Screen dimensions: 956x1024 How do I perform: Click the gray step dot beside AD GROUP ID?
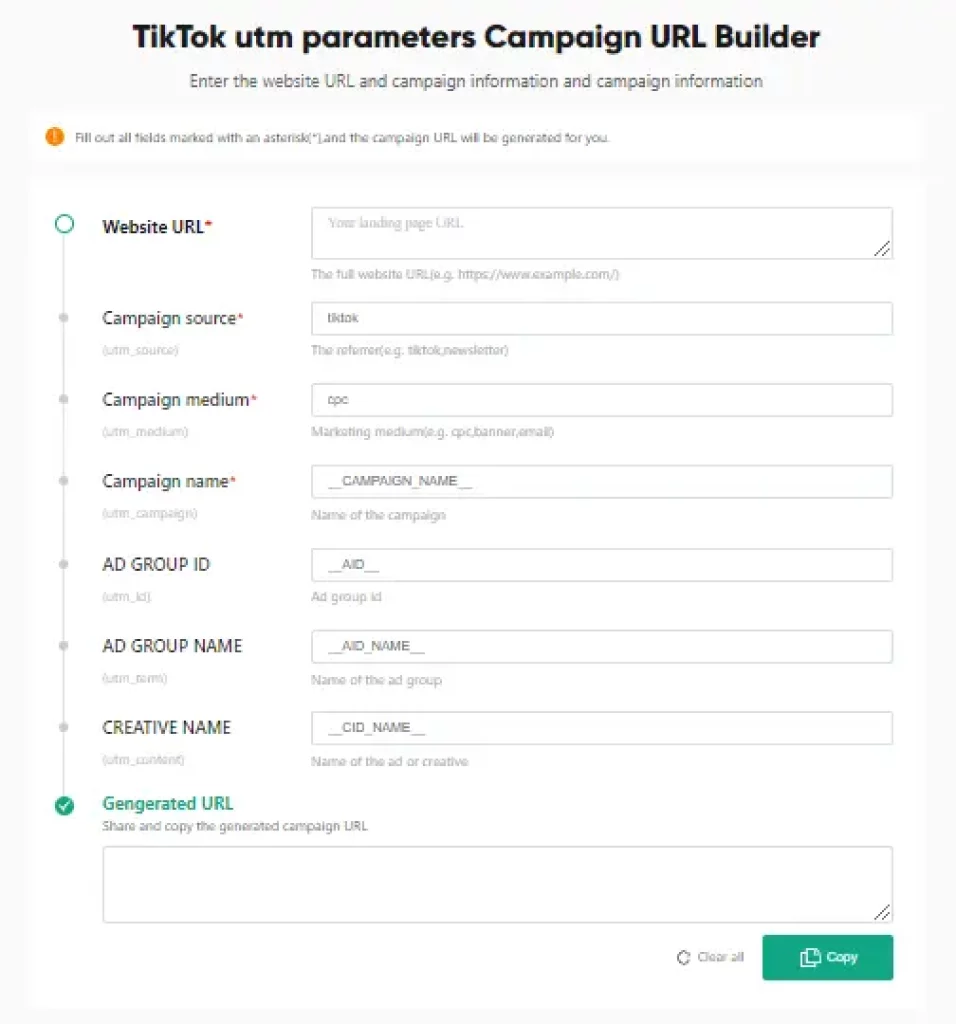[63, 562]
